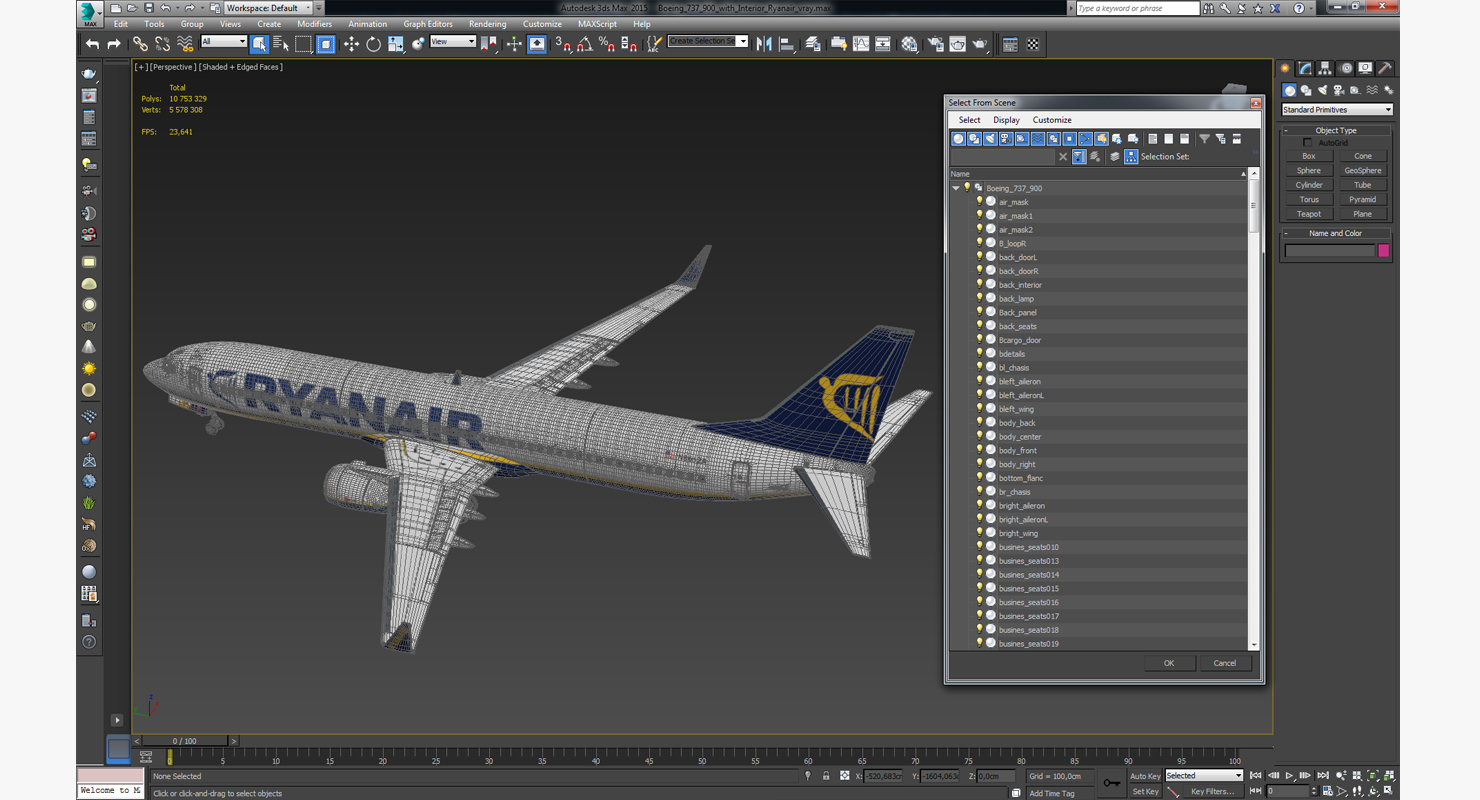Open the reference coordinate View dropdown
This screenshot has width=1480, height=800.
[x=453, y=42]
